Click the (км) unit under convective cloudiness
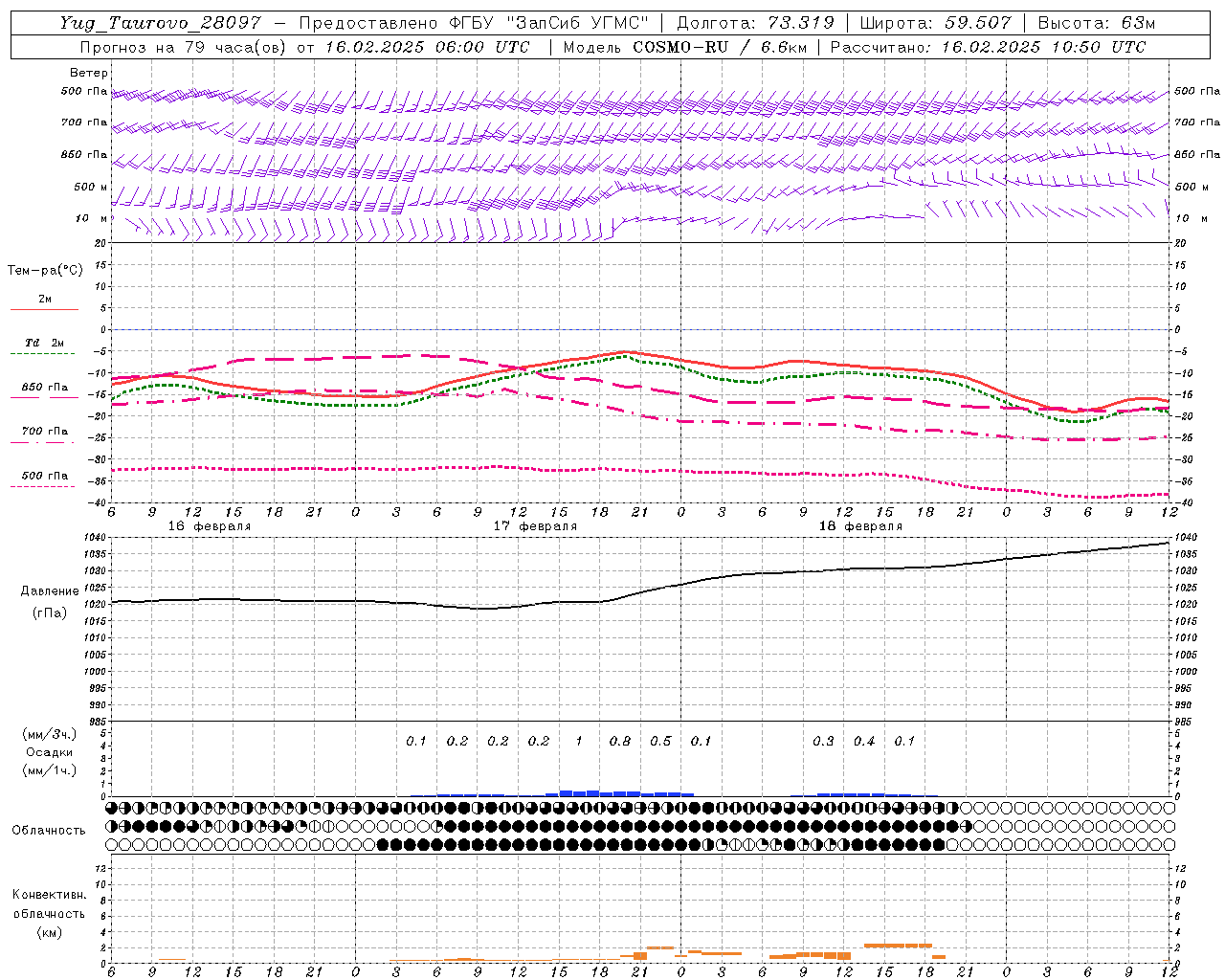Screen dimensions: 1225x980 49,932
